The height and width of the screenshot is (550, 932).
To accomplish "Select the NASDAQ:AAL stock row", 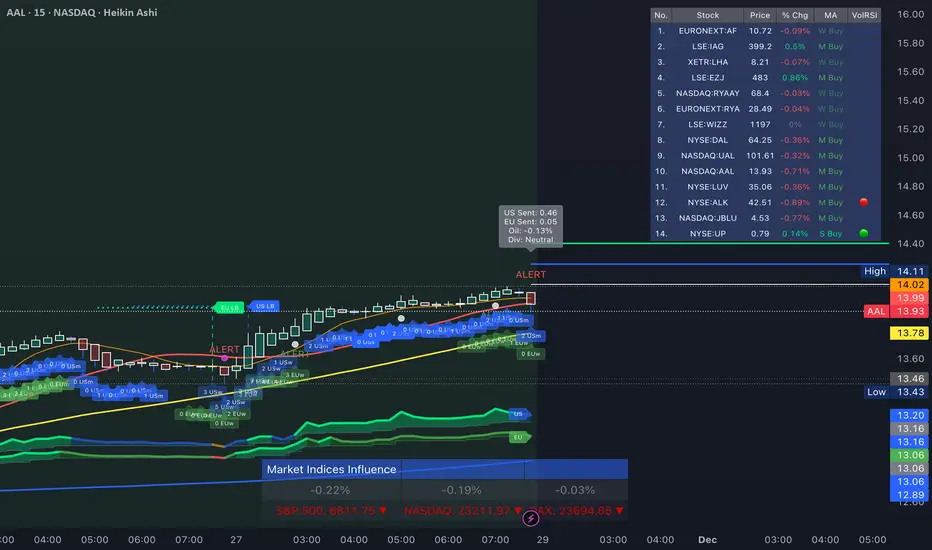I will pos(766,171).
